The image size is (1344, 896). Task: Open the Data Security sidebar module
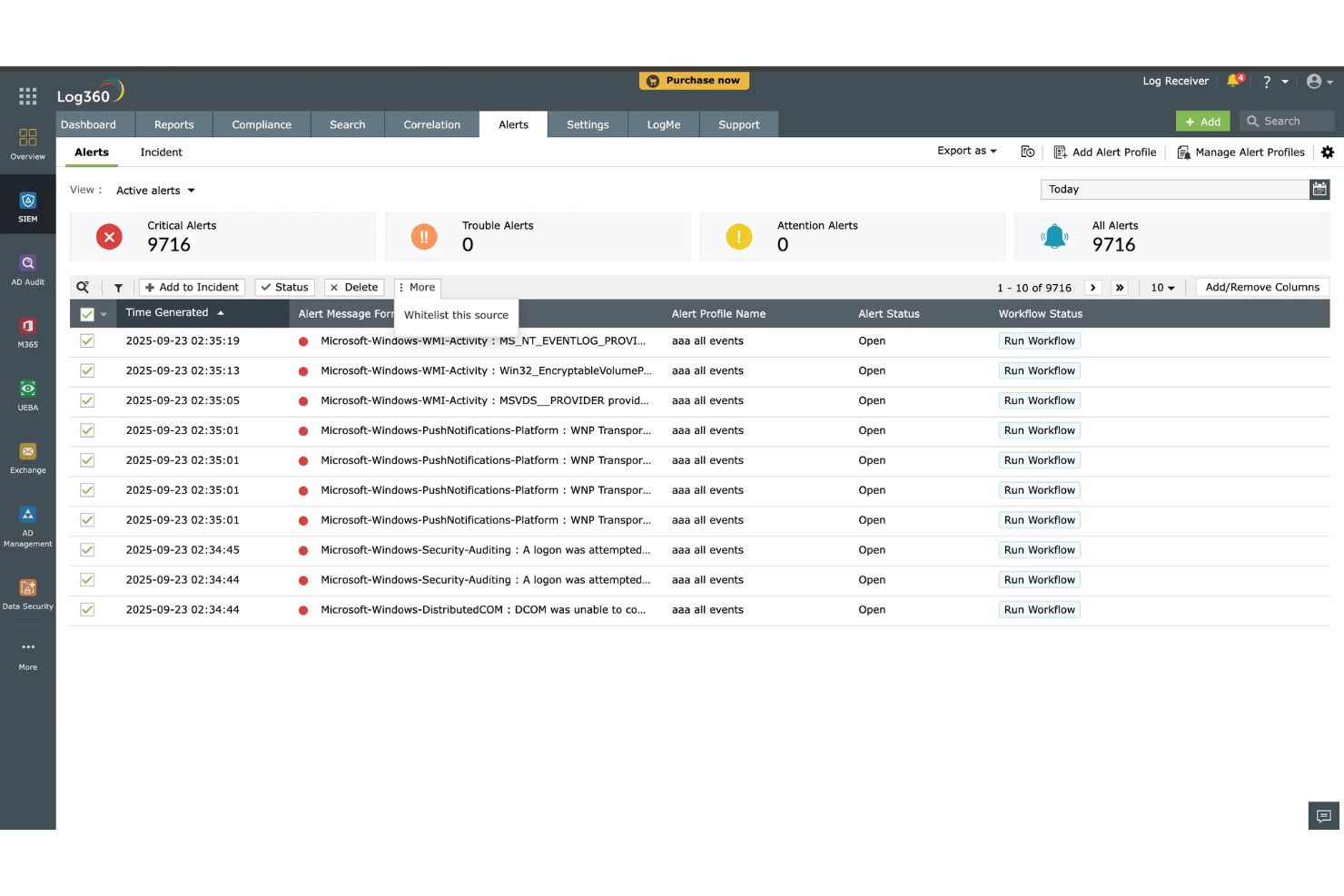pos(28,595)
